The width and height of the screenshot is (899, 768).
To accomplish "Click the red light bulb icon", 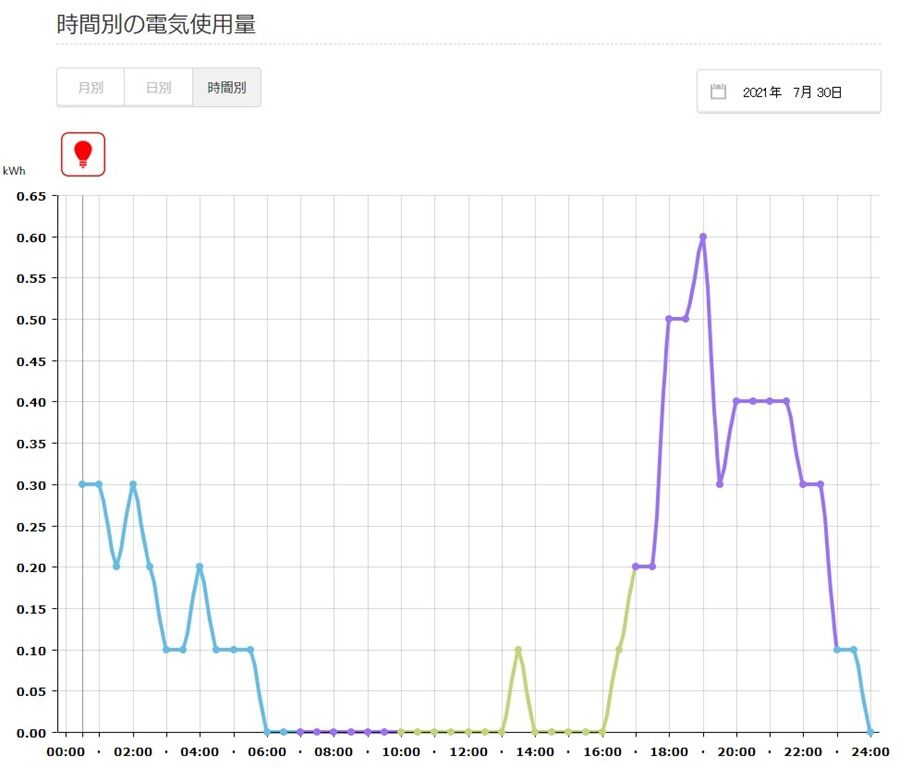I will click(x=83, y=154).
